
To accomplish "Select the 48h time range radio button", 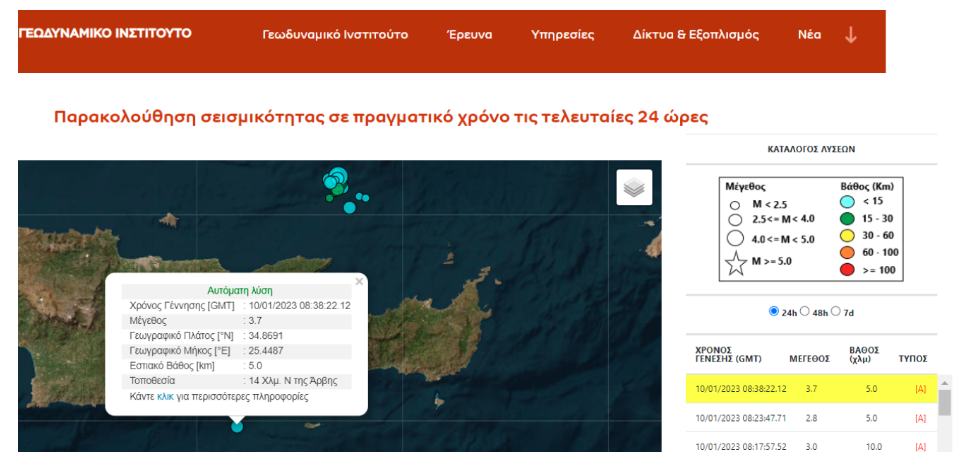I will [x=806, y=311].
